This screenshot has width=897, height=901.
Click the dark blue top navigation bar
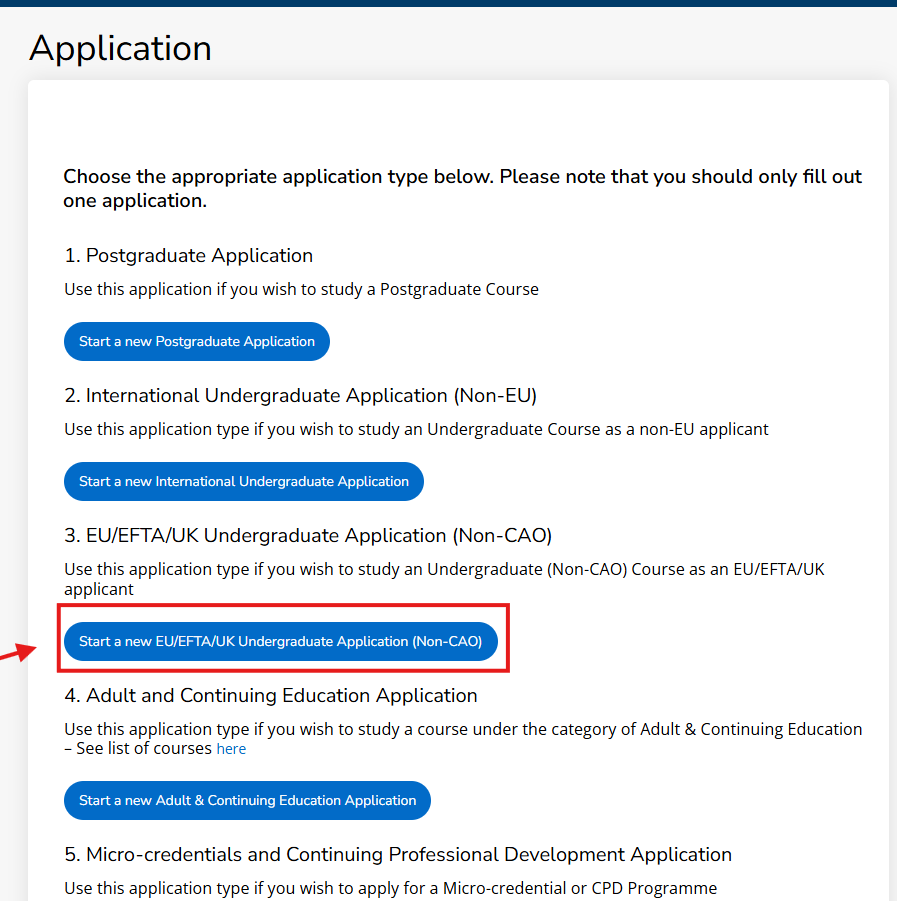448,5
